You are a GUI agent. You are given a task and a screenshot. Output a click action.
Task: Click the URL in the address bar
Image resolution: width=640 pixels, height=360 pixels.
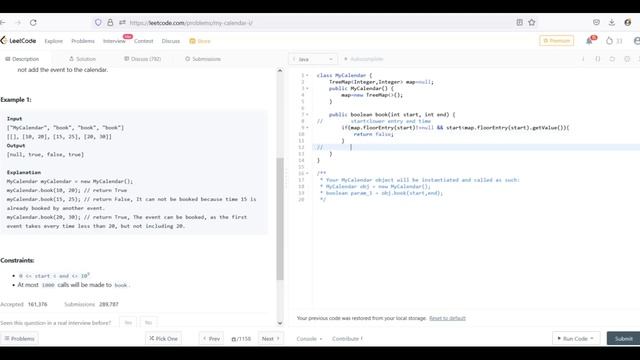[x=191, y=23]
